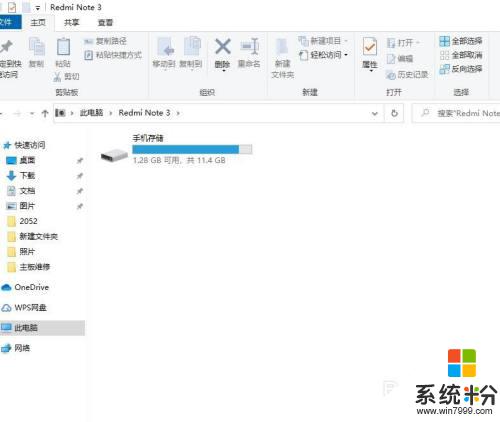Select the phone storage drive icon
This screenshot has height=422, width=500.
tap(114, 155)
